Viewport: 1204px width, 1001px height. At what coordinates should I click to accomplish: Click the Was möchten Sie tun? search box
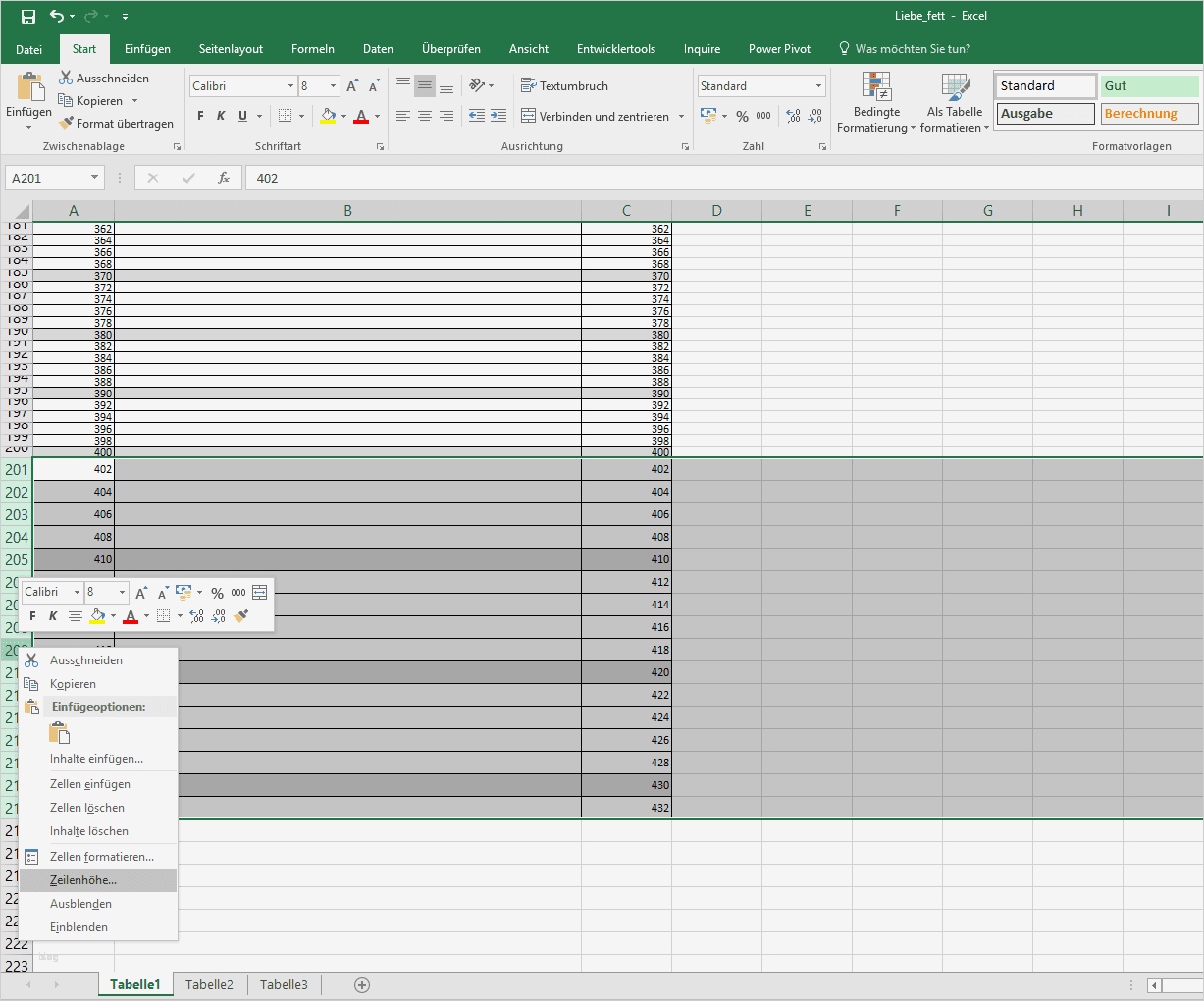[x=904, y=49]
